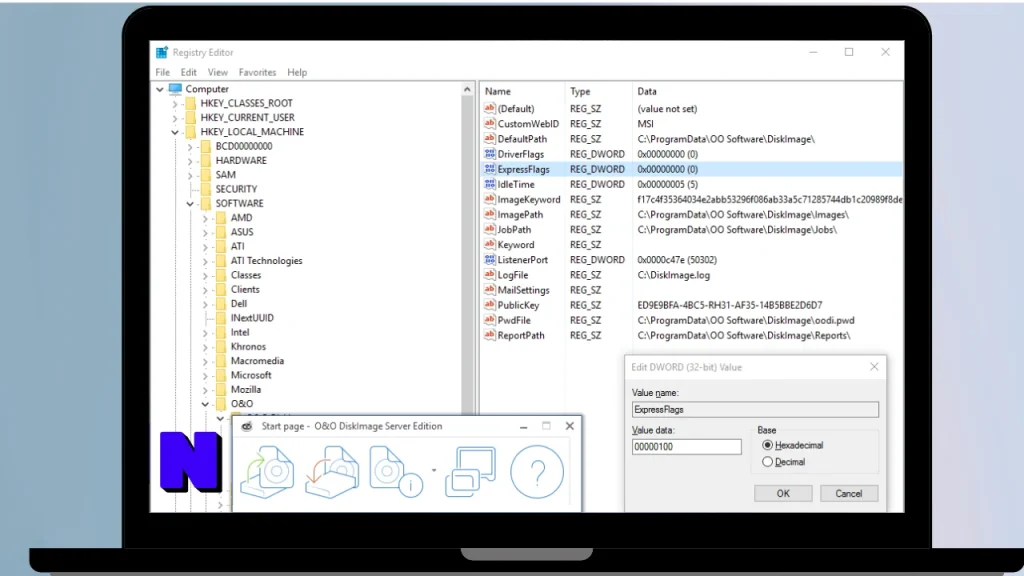Image resolution: width=1024 pixels, height=576 pixels.
Task: Select the Khronos key in tree
Action: pyautogui.click(x=248, y=347)
